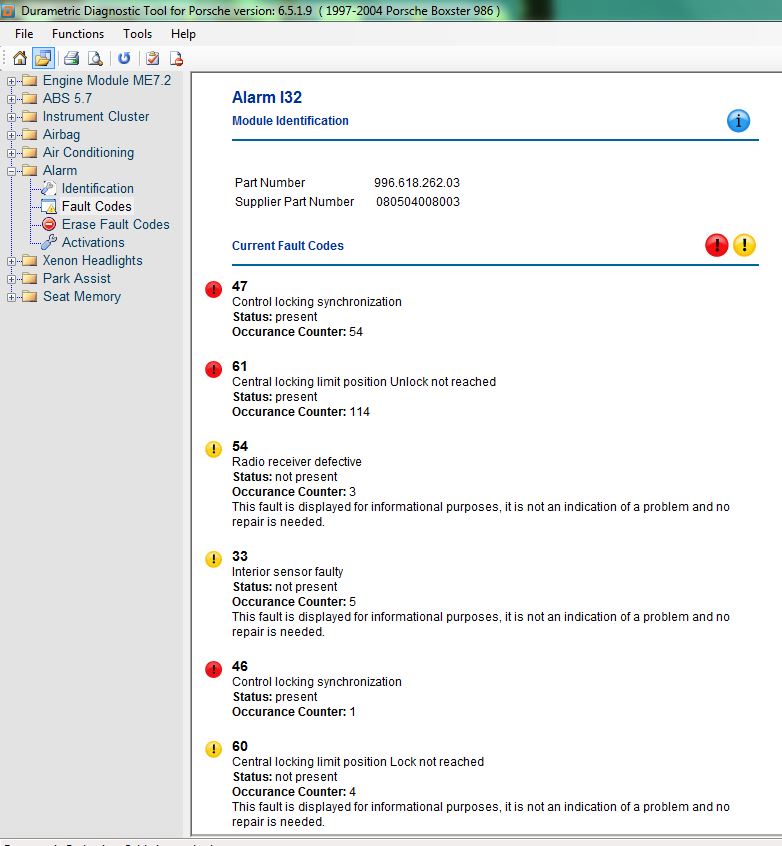
Task: Open Identification under Alarm
Action: coord(97,188)
